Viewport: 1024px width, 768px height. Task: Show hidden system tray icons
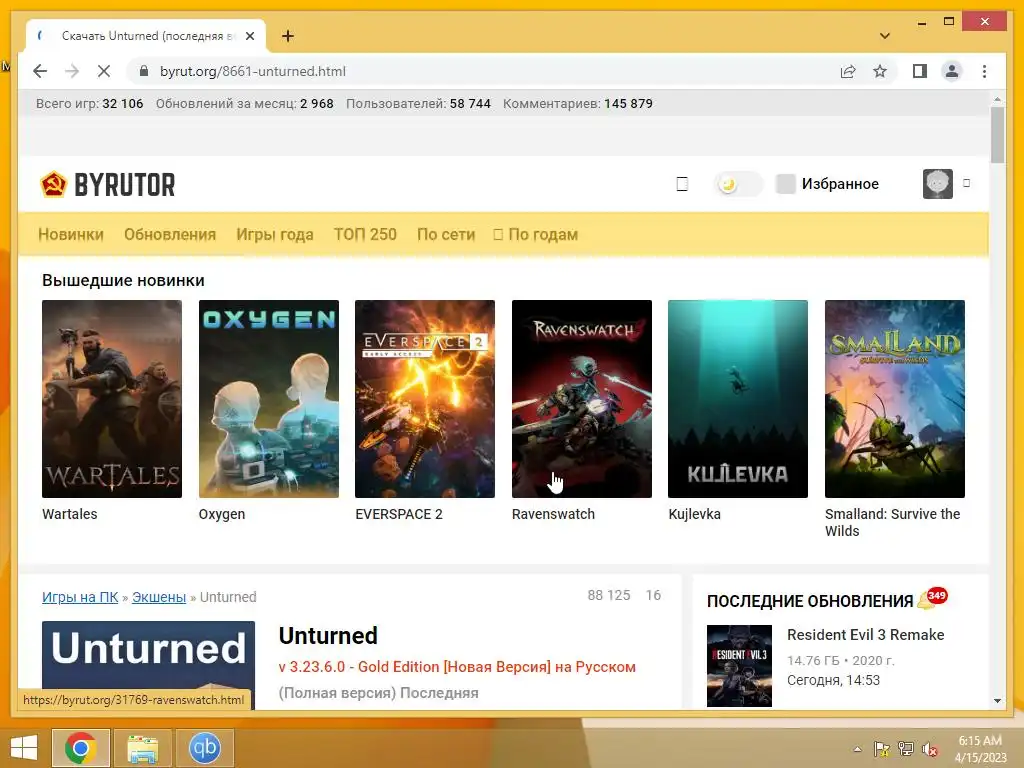(x=857, y=749)
